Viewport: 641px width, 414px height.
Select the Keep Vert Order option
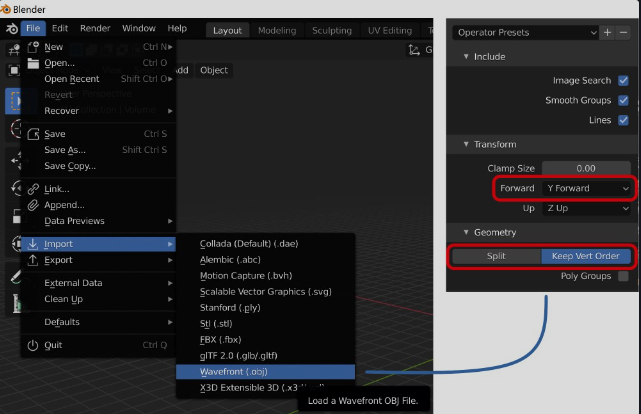coord(586,256)
